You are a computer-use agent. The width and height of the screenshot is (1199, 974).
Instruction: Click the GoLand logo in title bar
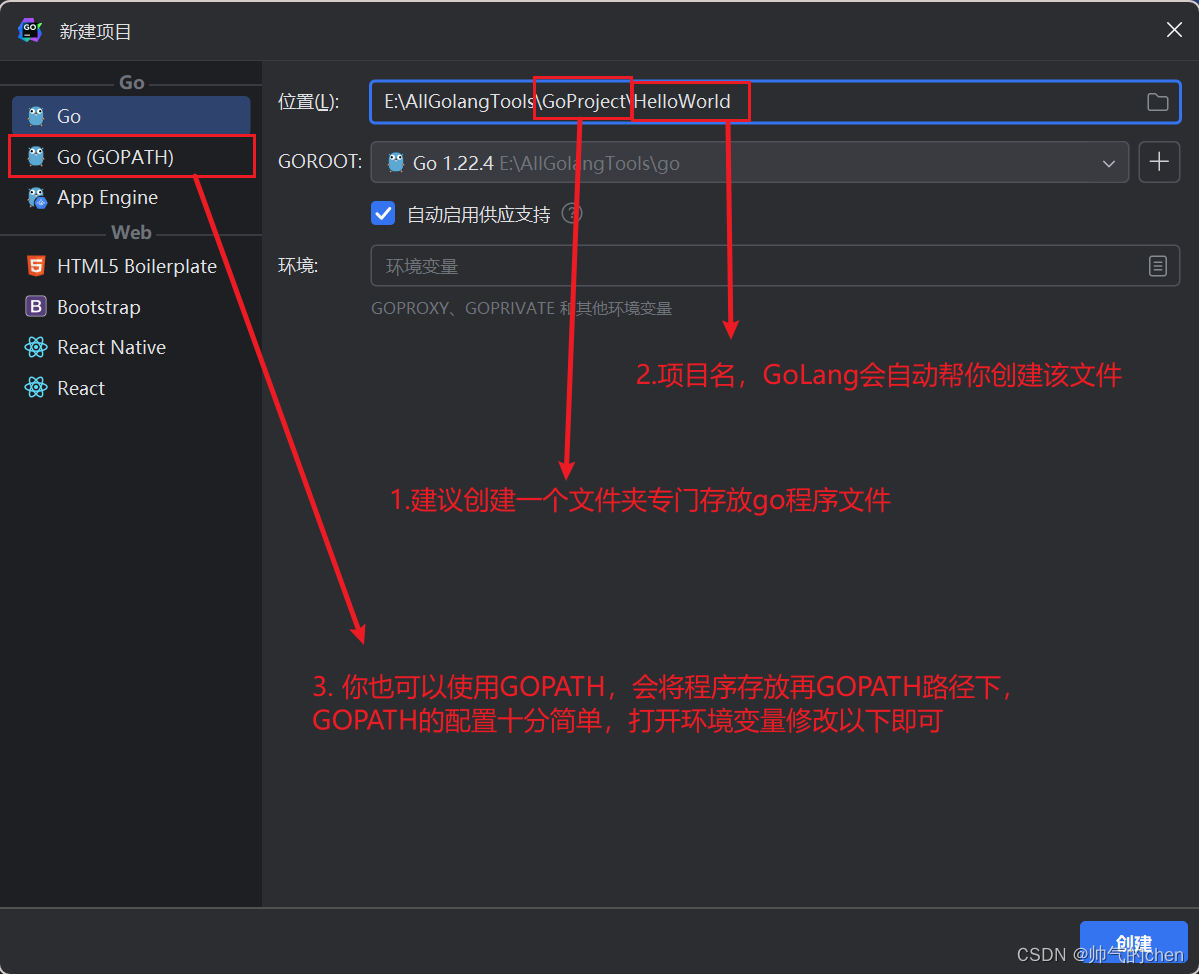coord(30,31)
